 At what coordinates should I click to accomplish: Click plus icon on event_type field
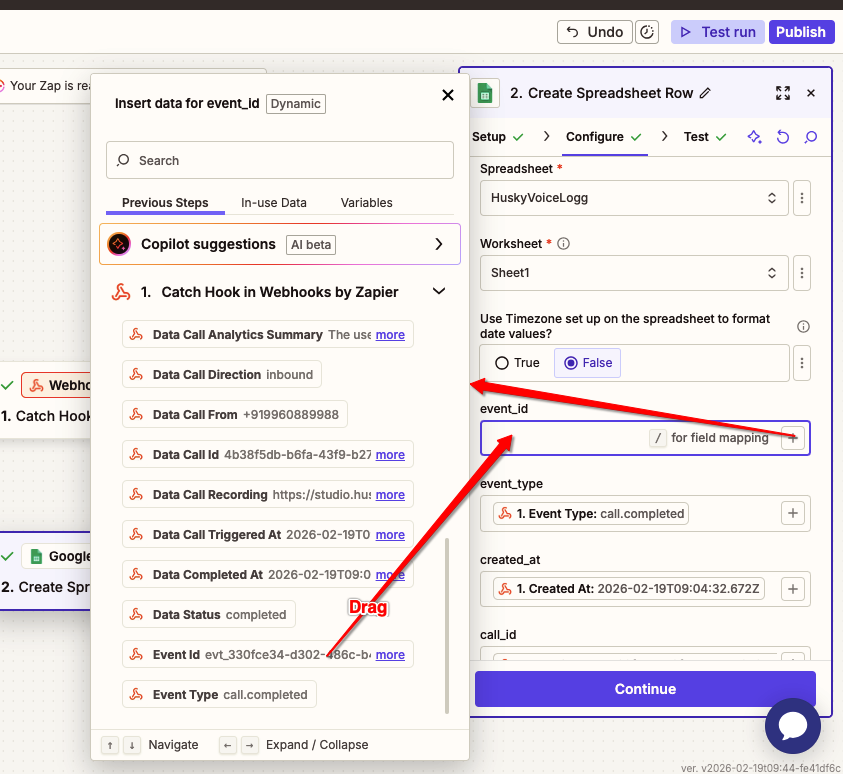pyautogui.click(x=792, y=513)
